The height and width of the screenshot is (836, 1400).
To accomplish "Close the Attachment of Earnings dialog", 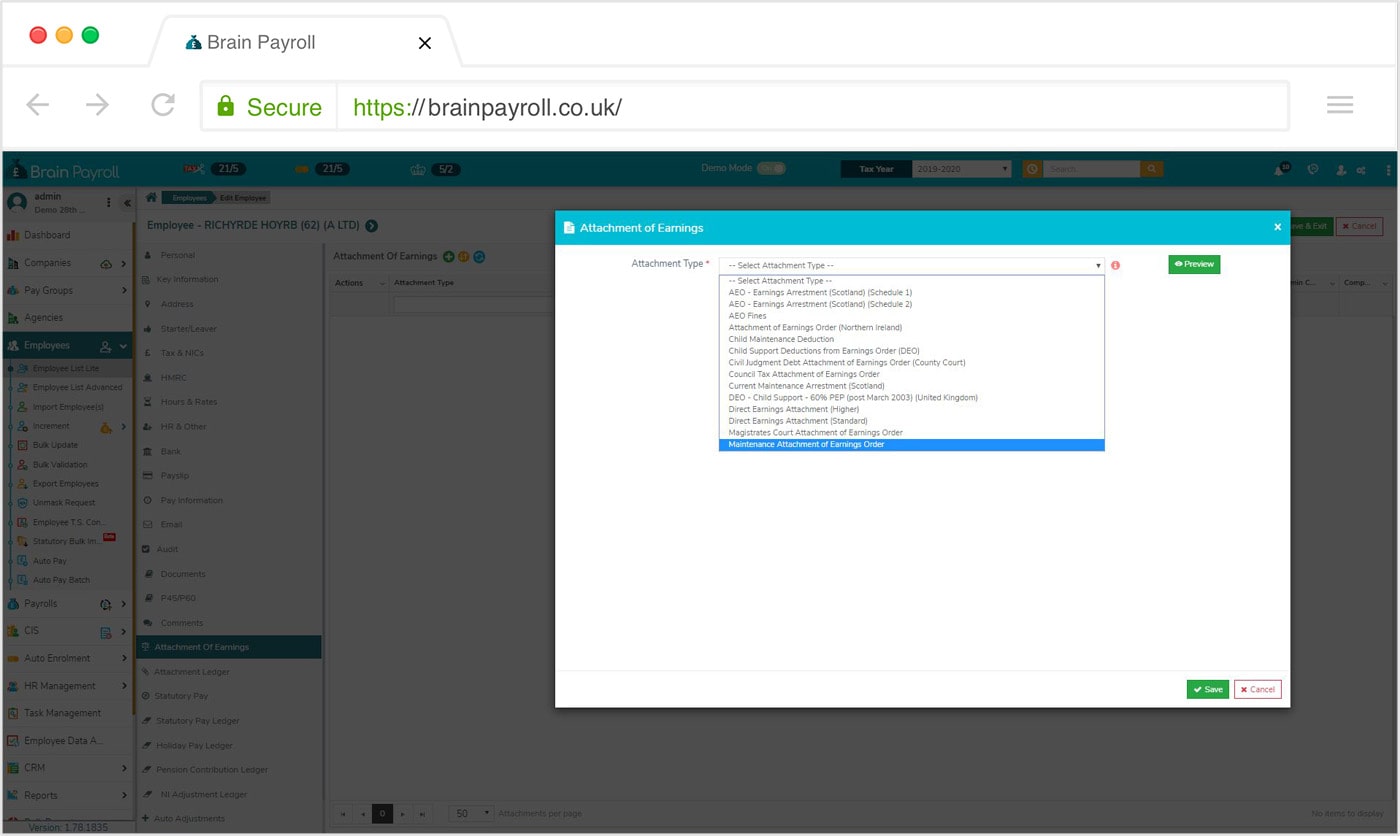I will 1277,227.
